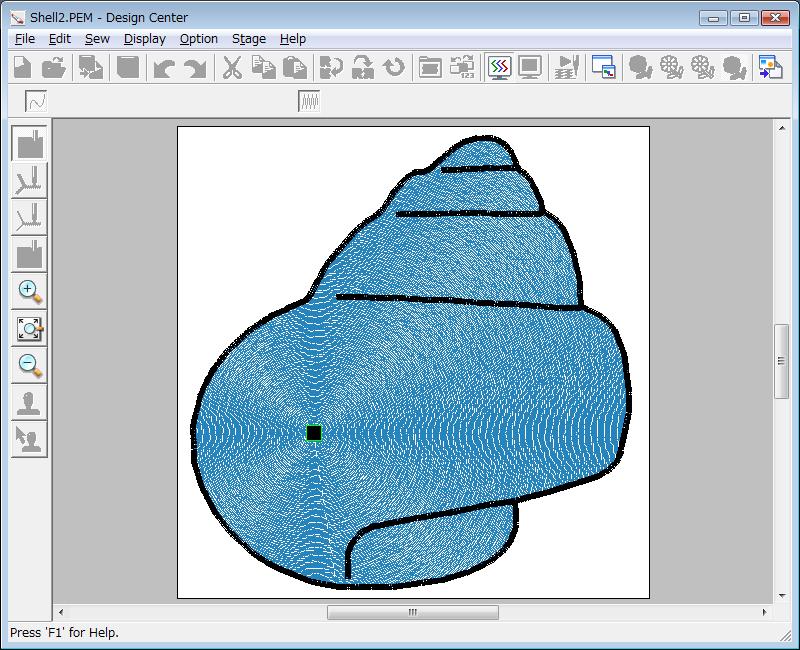The width and height of the screenshot is (800, 650).
Task: Click the stitch simulator play-needle icon
Action: click(567, 67)
